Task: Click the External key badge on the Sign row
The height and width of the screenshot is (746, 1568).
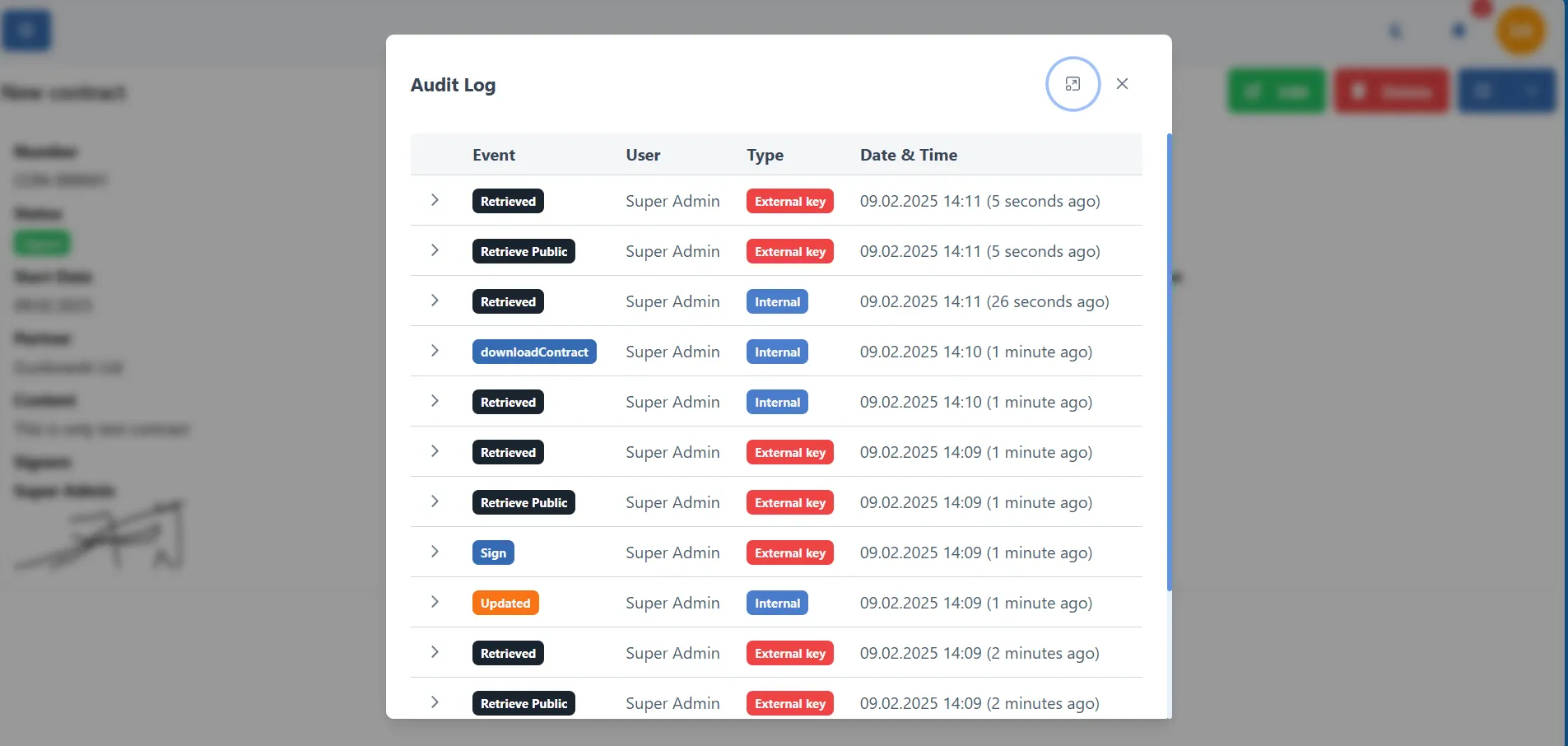Action: [x=789, y=553]
